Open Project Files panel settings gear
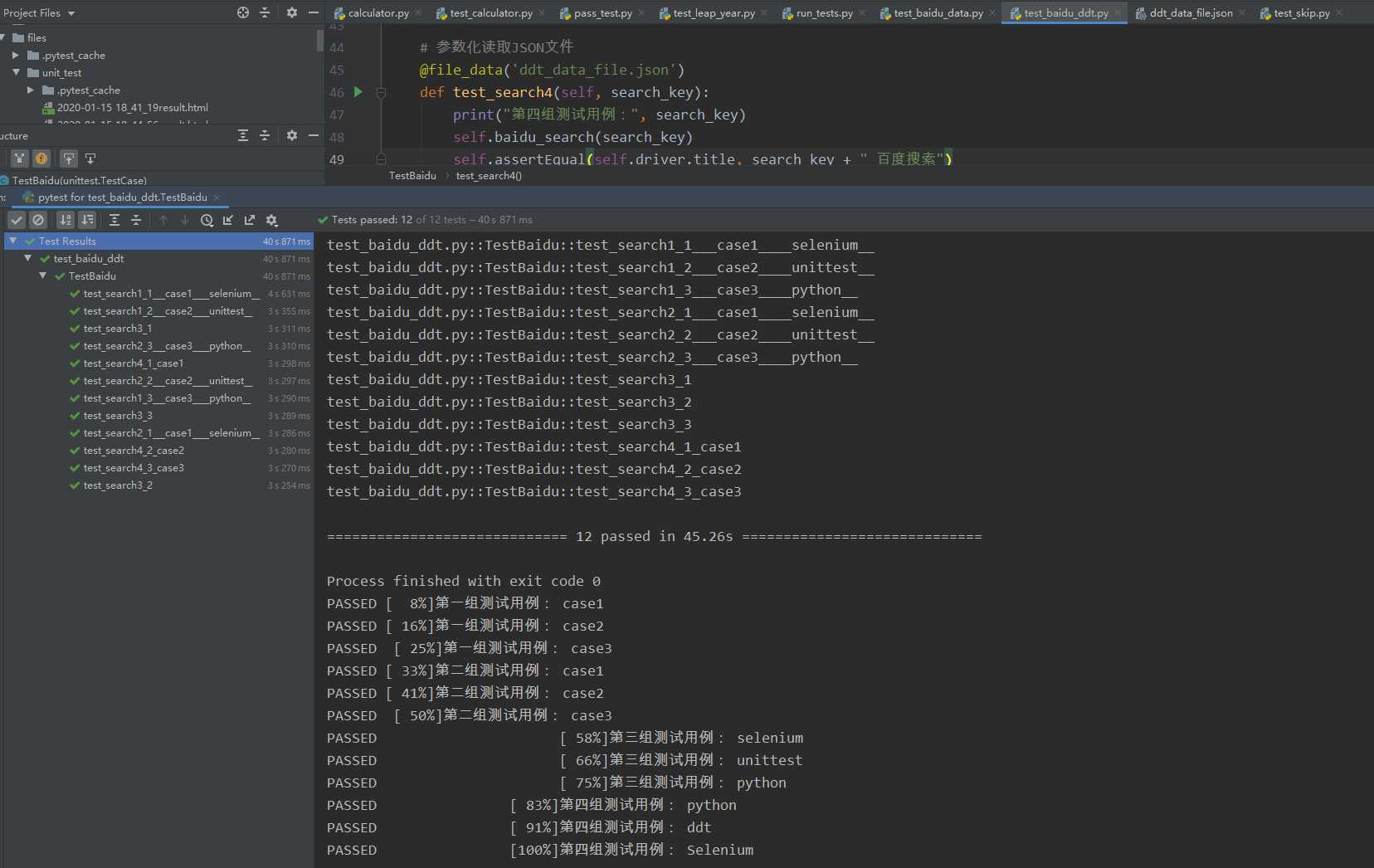 click(292, 12)
